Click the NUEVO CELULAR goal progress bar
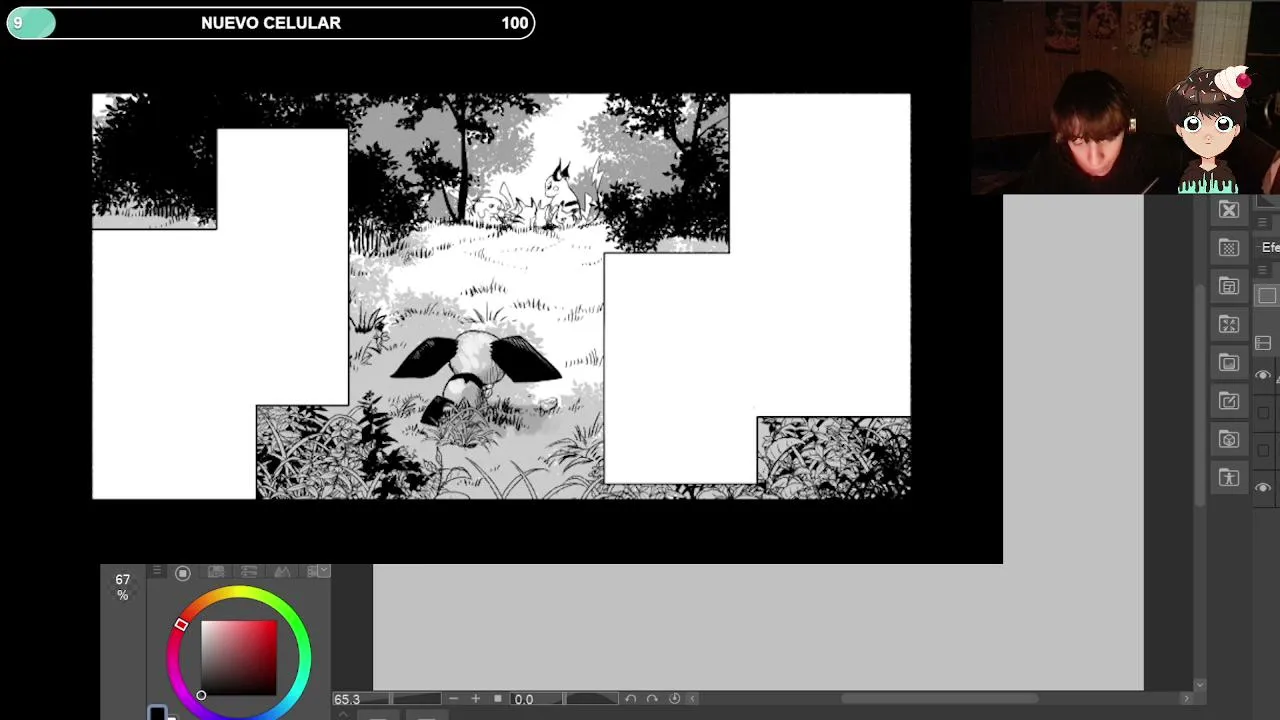Viewport: 1280px width, 720px height. pos(271,23)
